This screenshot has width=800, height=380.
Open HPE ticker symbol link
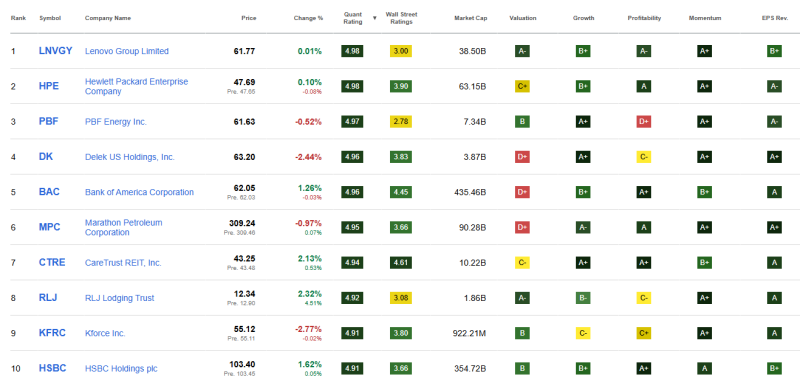click(49, 86)
